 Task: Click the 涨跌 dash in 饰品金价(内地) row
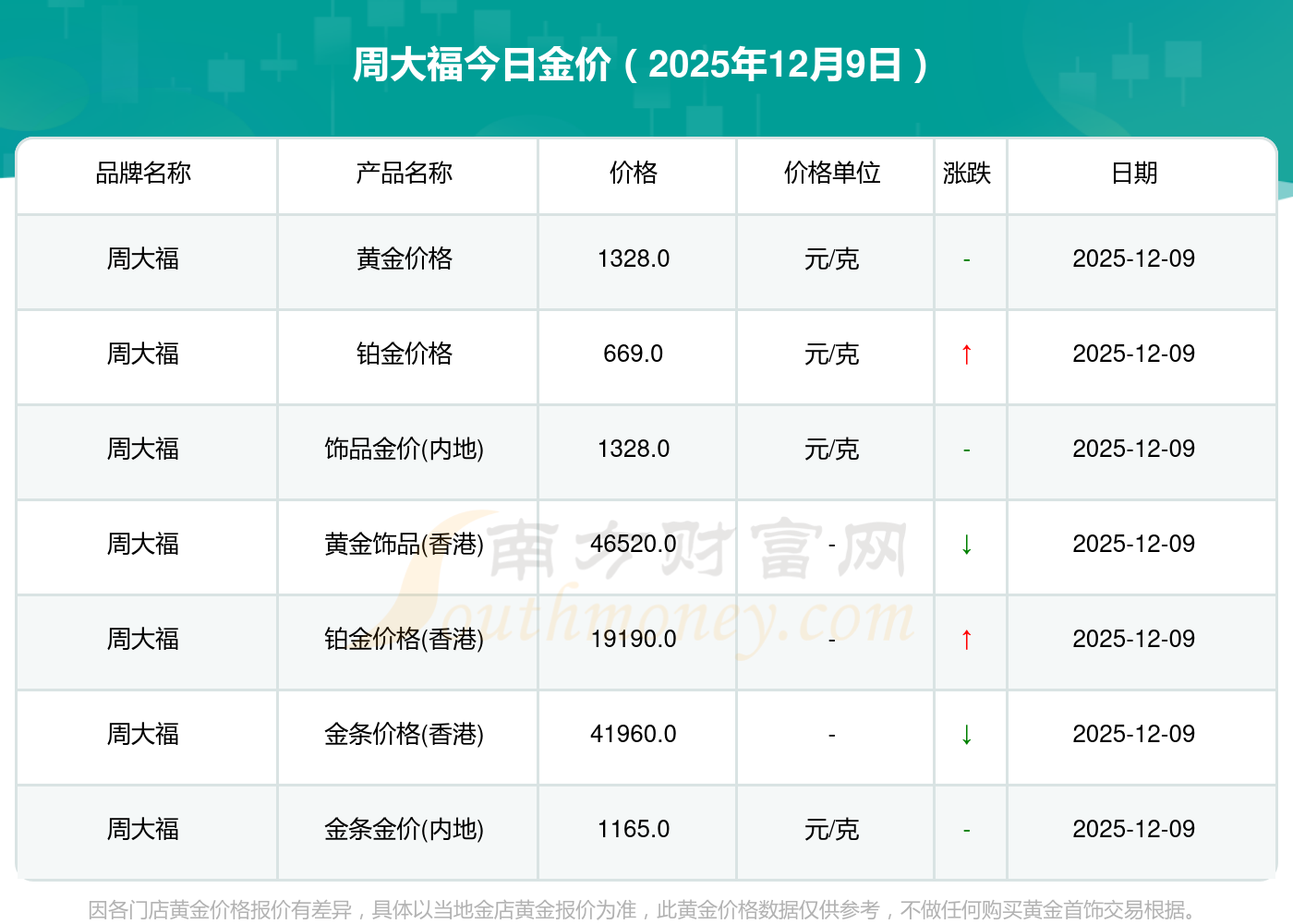(966, 450)
